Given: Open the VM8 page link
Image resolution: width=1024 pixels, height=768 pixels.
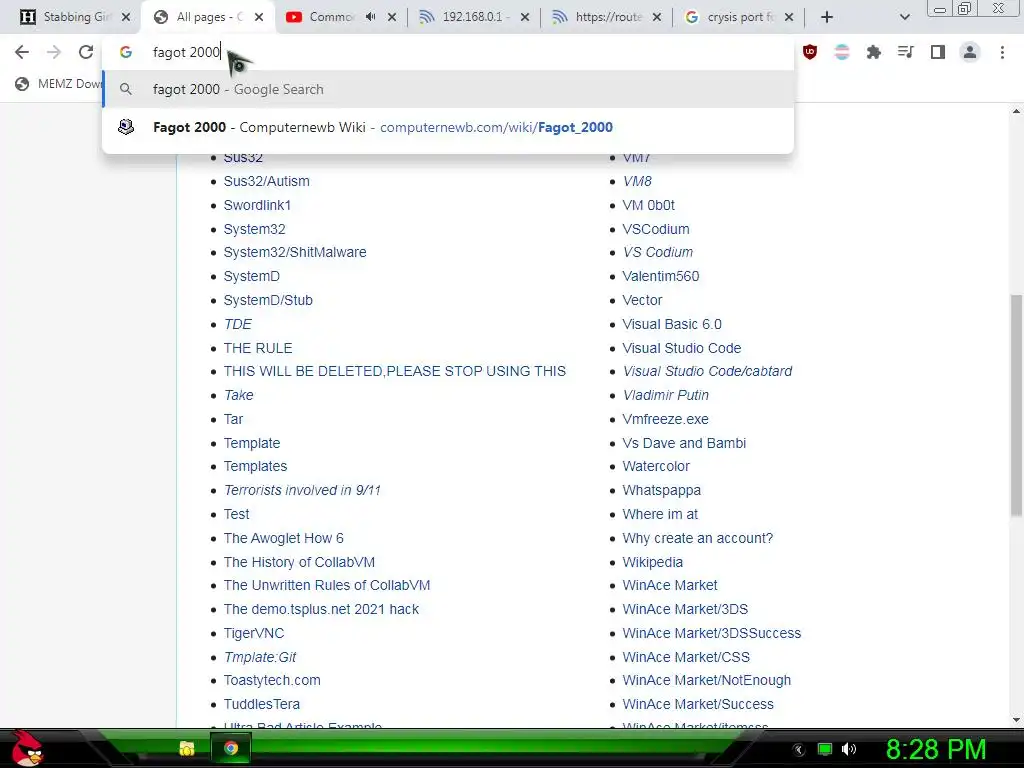Looking at the screenshot, I should click(637, 182).
